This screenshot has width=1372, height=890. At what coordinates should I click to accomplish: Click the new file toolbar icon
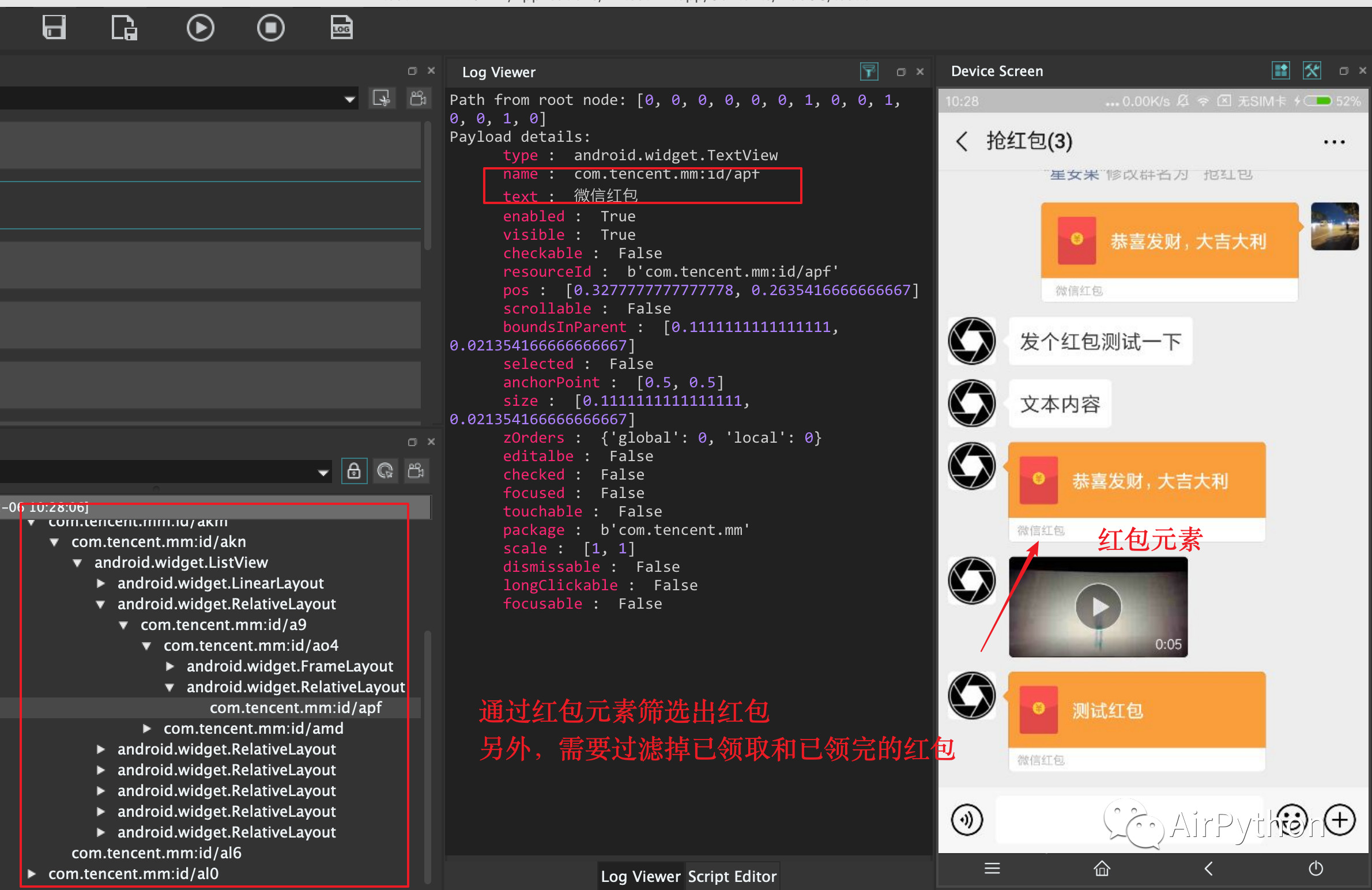[x=124, y=27]
